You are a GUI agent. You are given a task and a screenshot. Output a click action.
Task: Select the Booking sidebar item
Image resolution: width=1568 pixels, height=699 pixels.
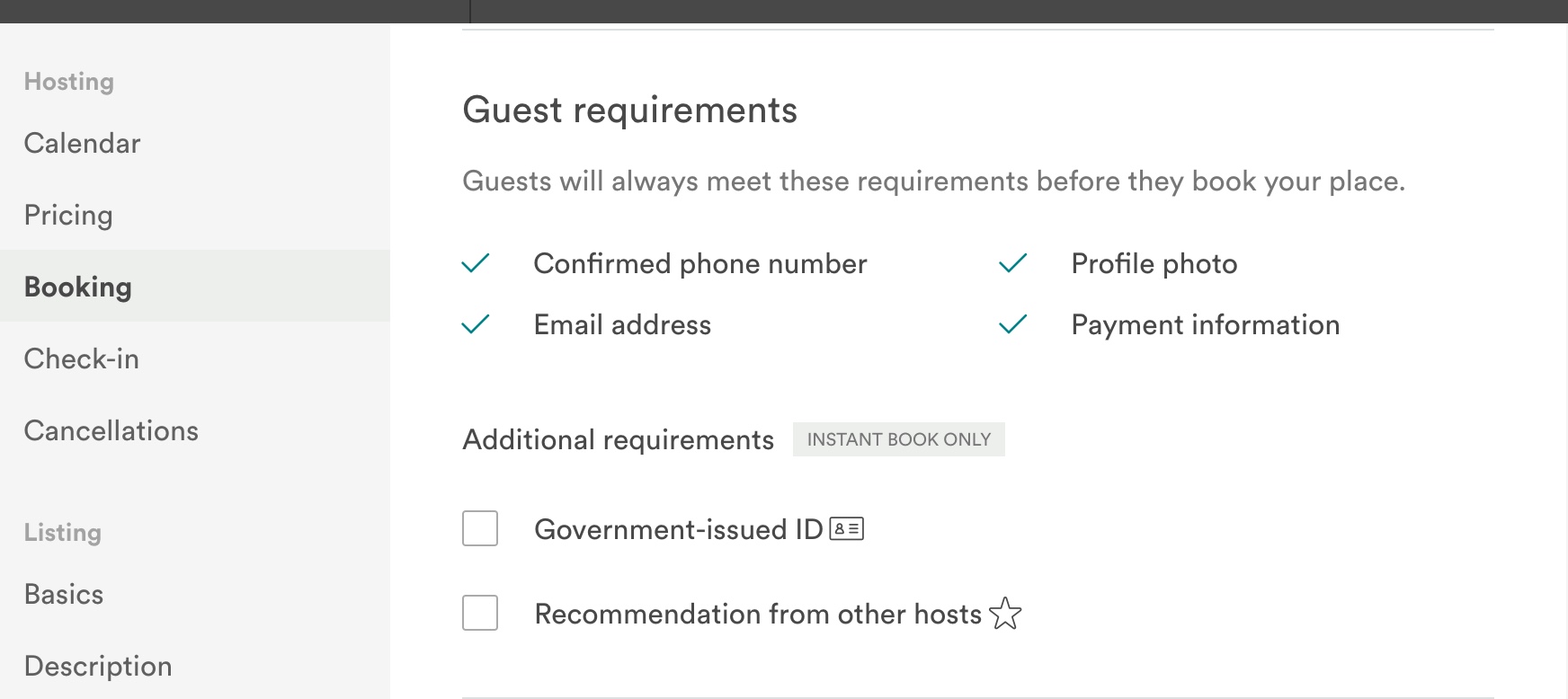(78, 287)
